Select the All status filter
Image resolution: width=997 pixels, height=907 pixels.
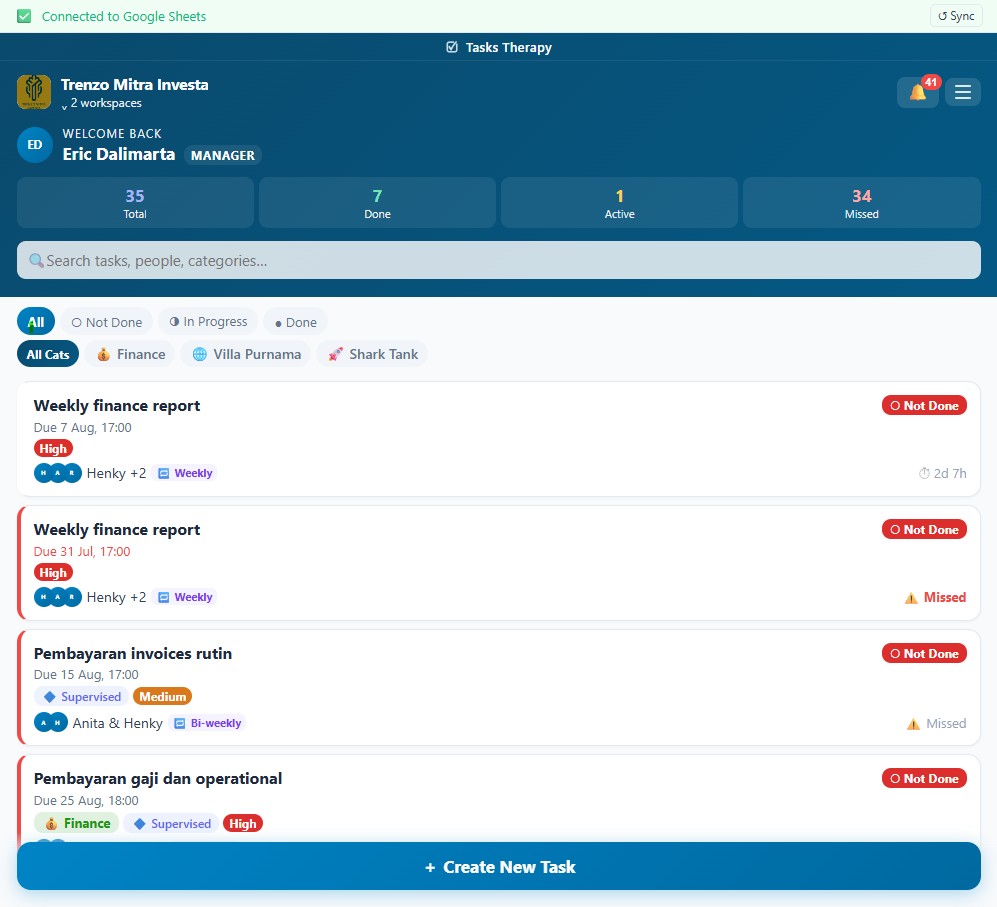[x=36, y=322]
